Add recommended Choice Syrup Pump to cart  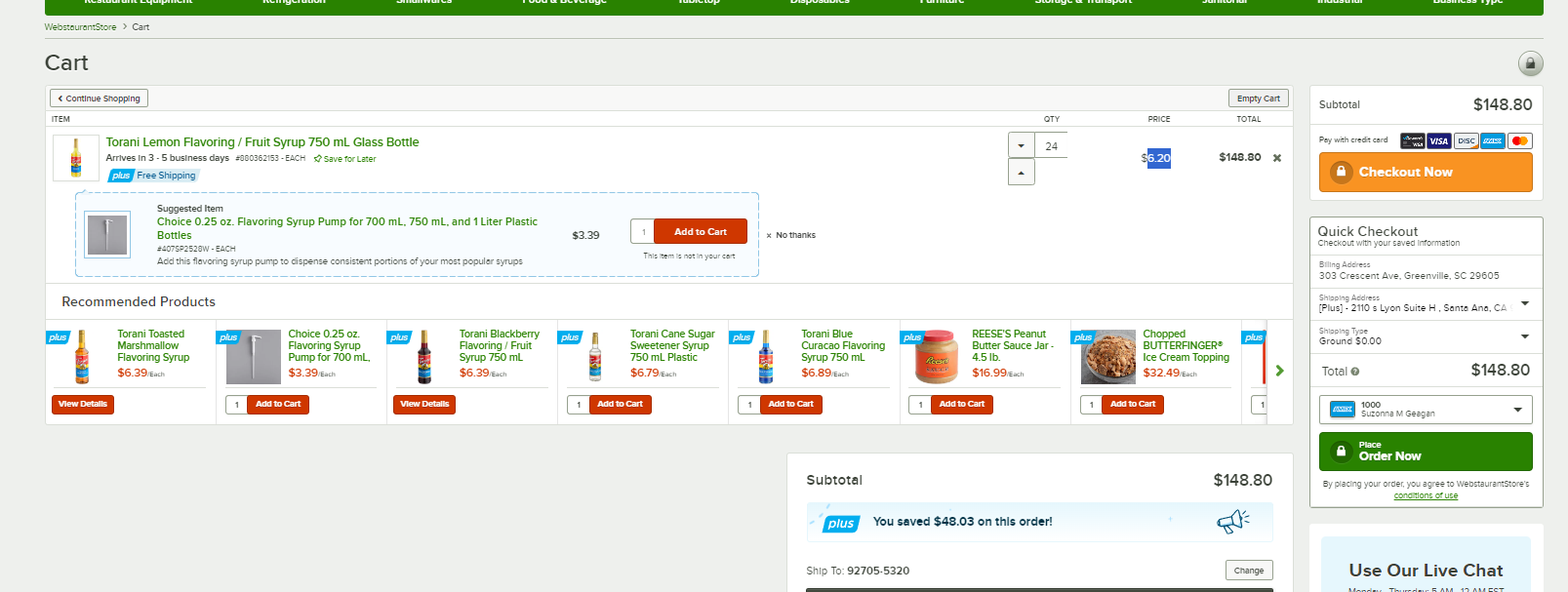coord(278,405)
